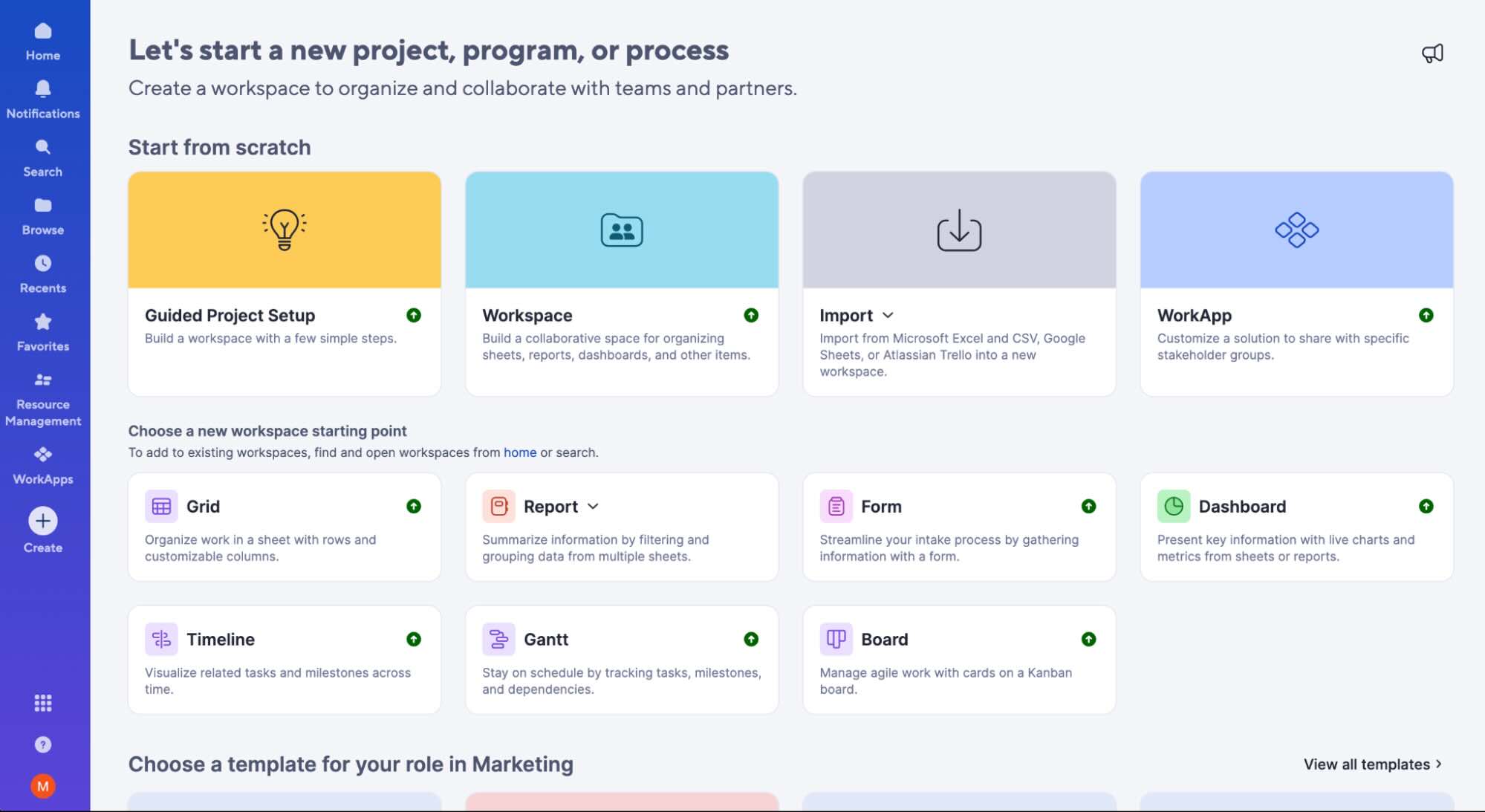Click the WorkApp diamonds image
The image size is (1485, 812).
coord(1296,230)
